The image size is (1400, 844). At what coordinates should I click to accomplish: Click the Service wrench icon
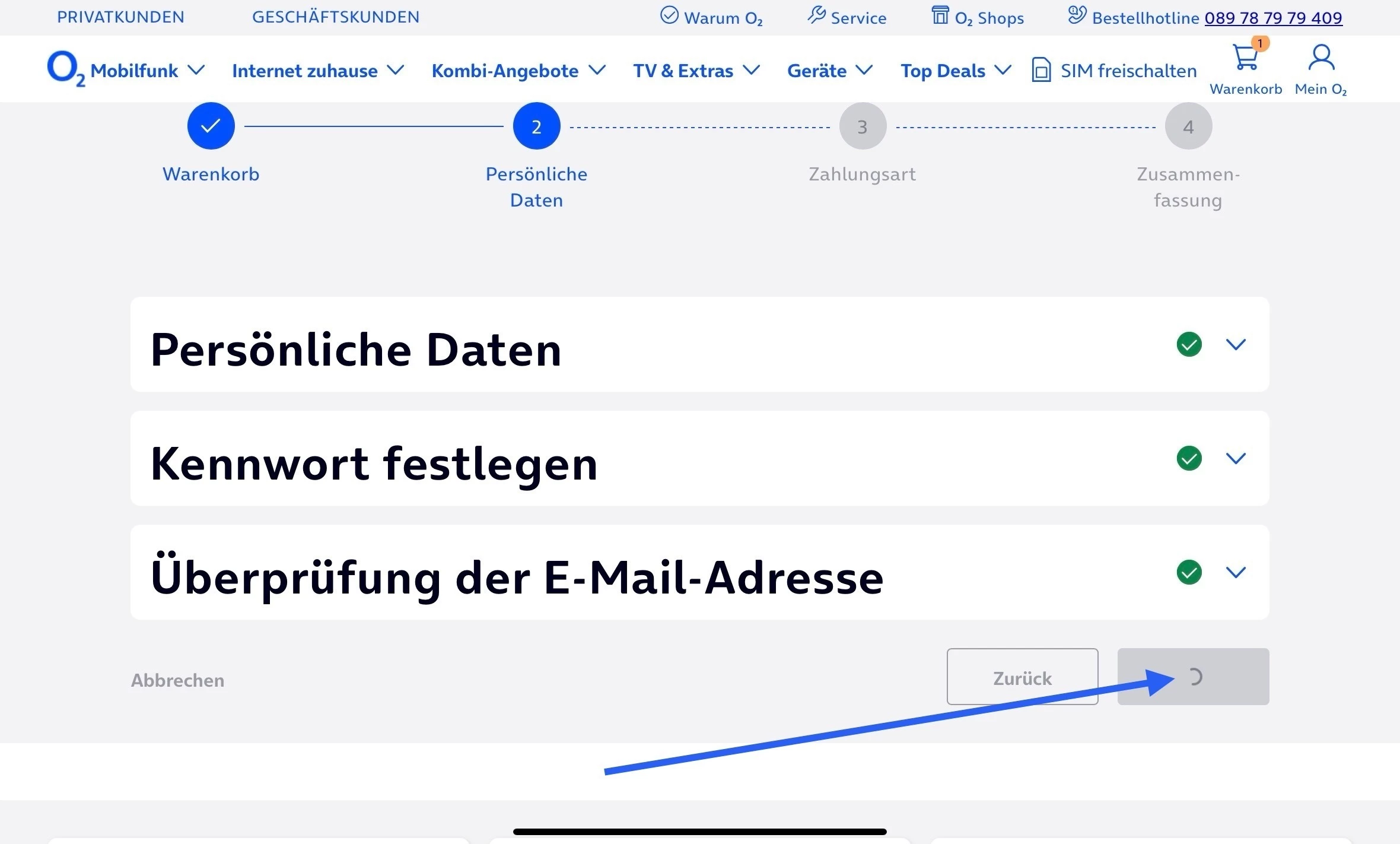tap(817, 15)
